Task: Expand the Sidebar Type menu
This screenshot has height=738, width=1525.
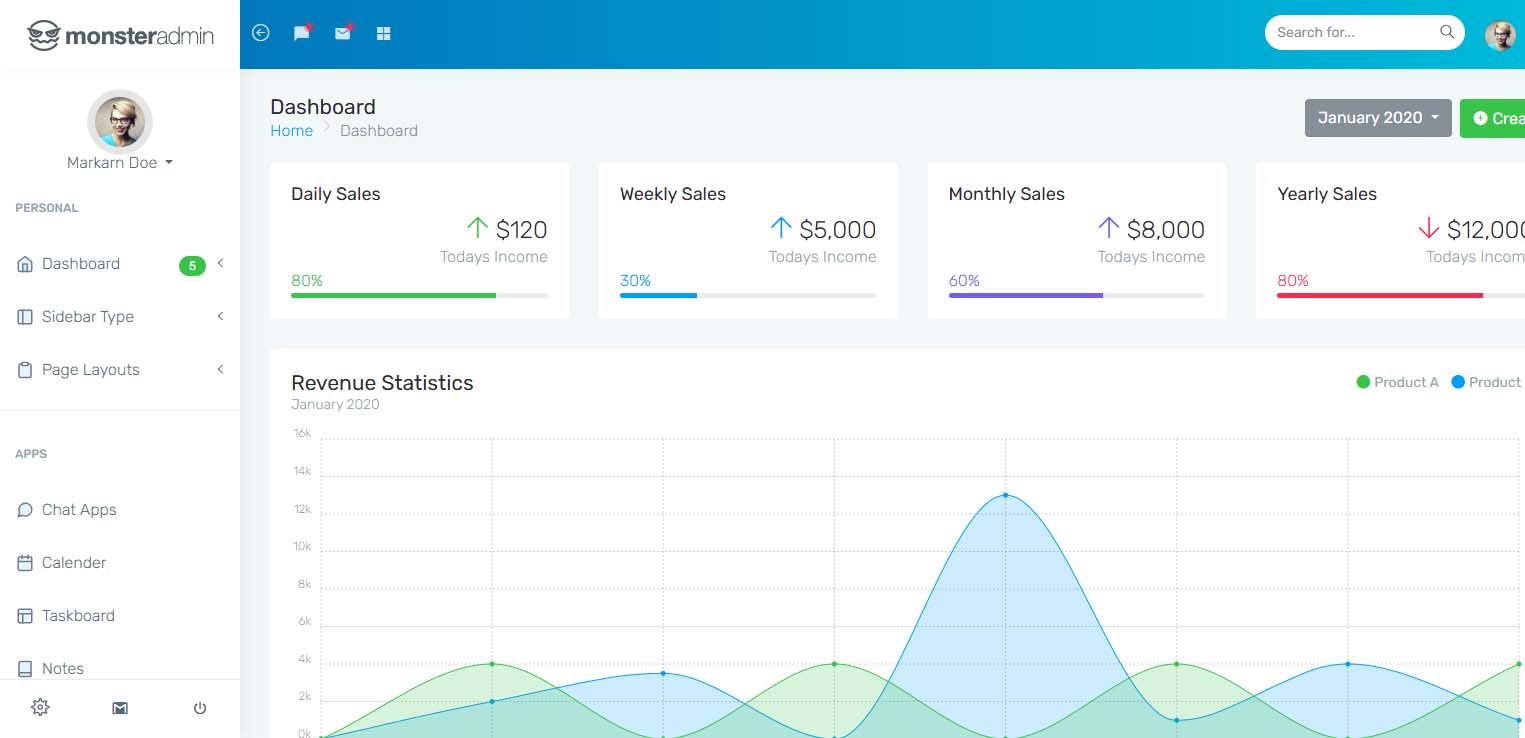Action: click(x=120, y=317)
